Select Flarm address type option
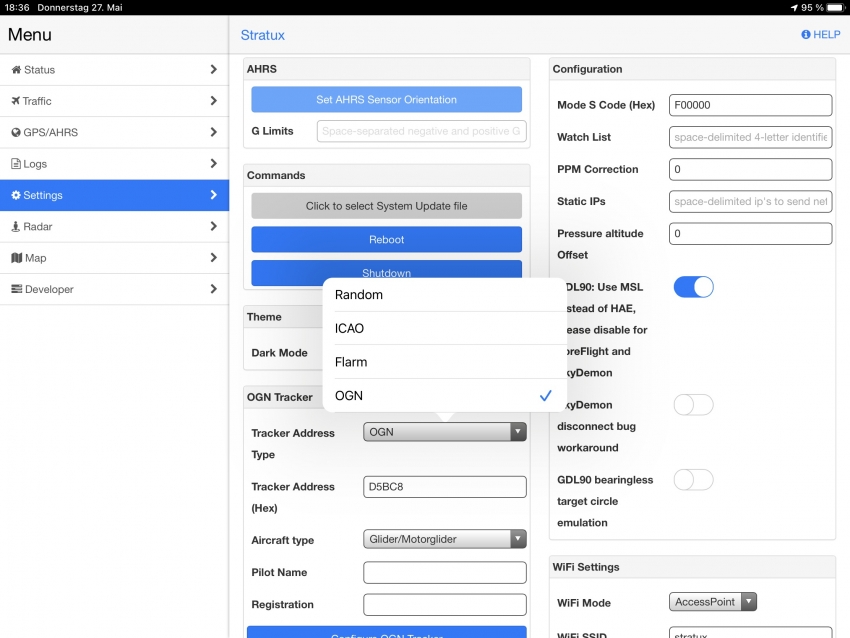Screen dimensions: 850x638 pos(445,362)
